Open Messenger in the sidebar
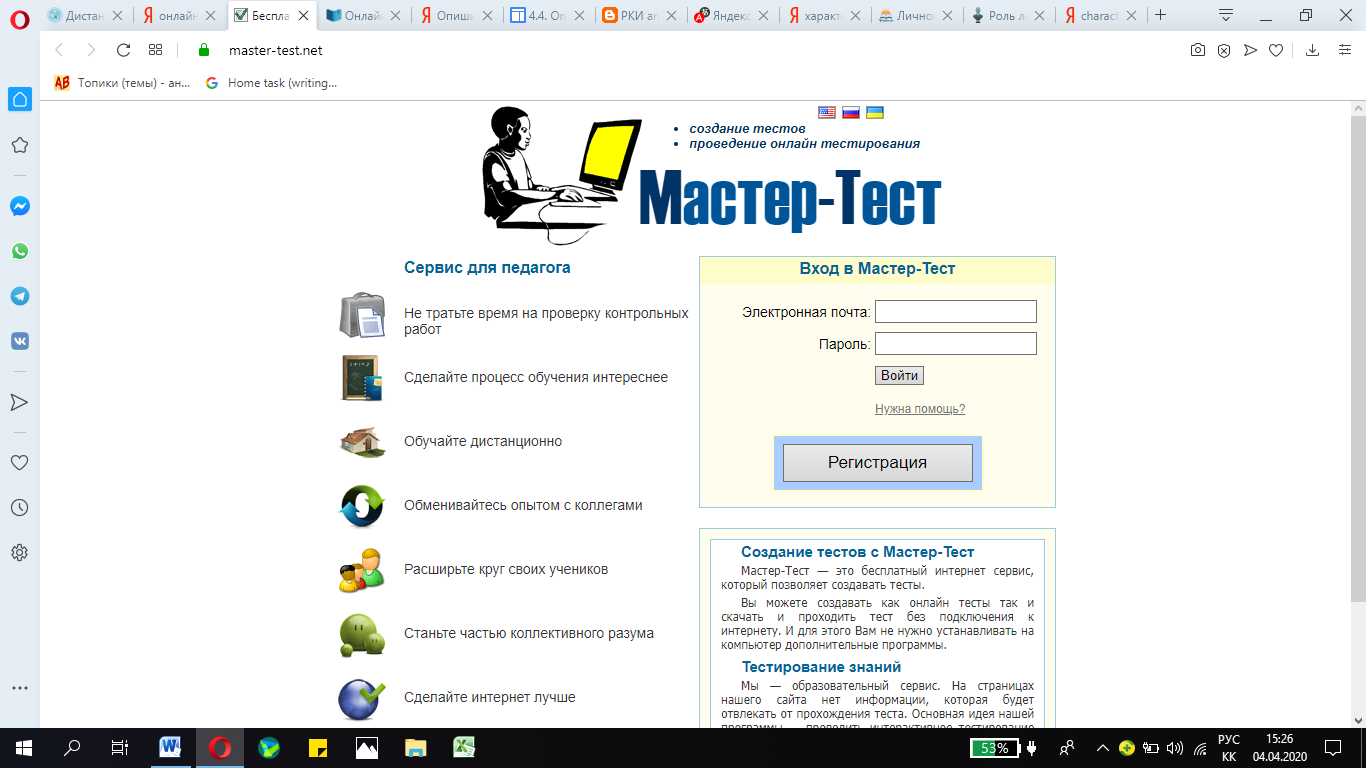1366x768 pixels. [x=19, y=206]
